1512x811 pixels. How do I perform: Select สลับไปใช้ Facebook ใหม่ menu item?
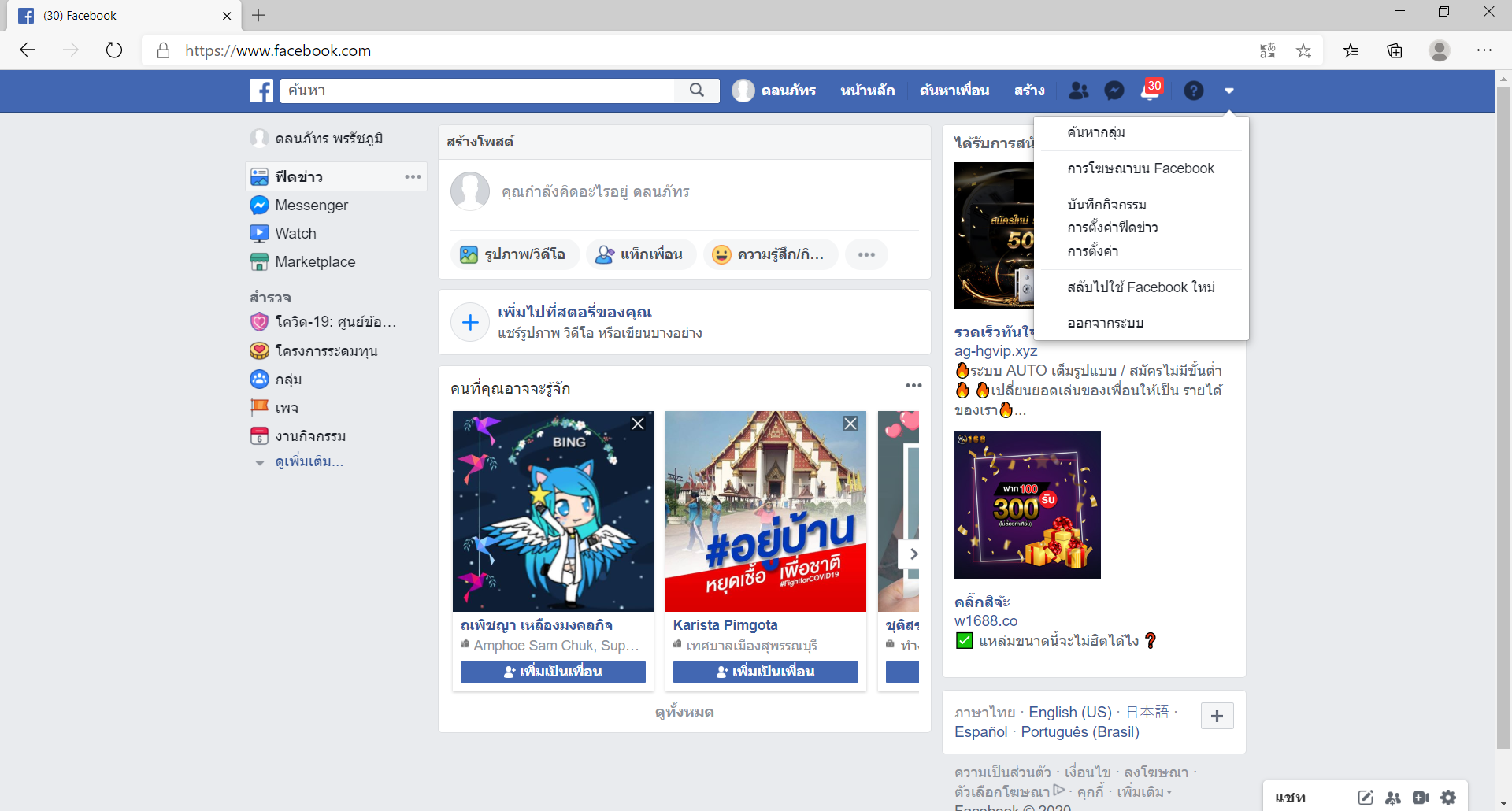pyautogui.click(x=1141, y=287)
